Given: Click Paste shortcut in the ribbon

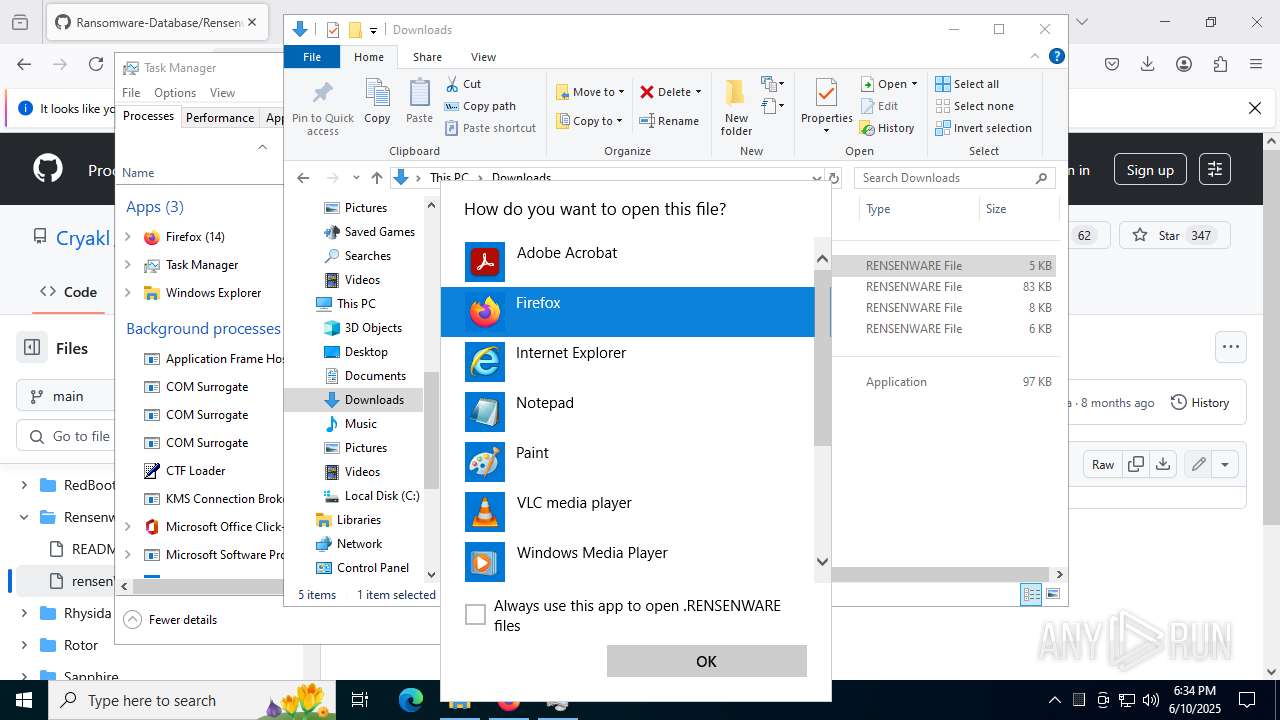Looking at the screenshot, I should [x=490, y=128].
